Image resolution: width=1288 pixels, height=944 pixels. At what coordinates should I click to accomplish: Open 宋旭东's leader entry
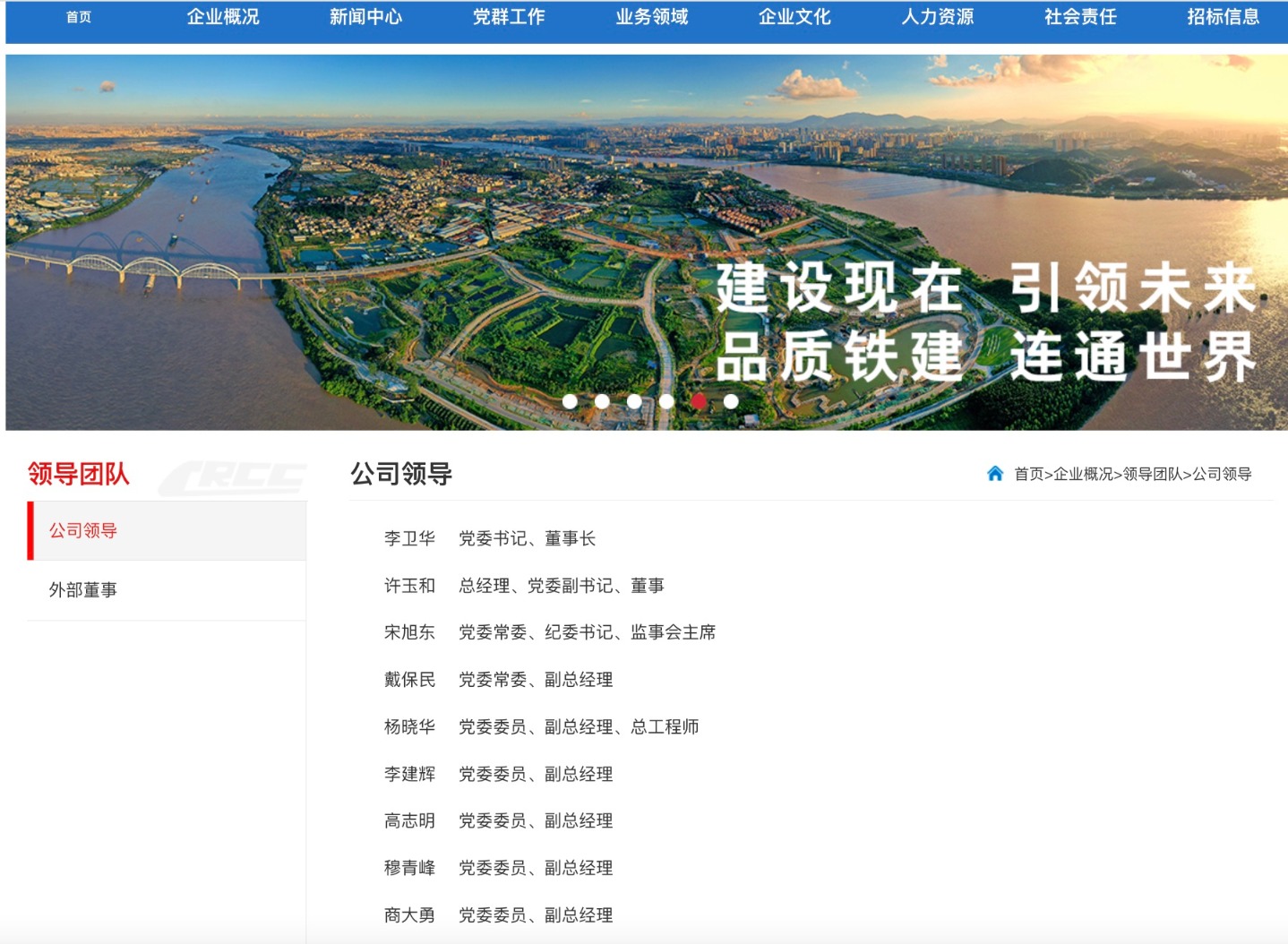pyautogui.click(x=409, y=632)
